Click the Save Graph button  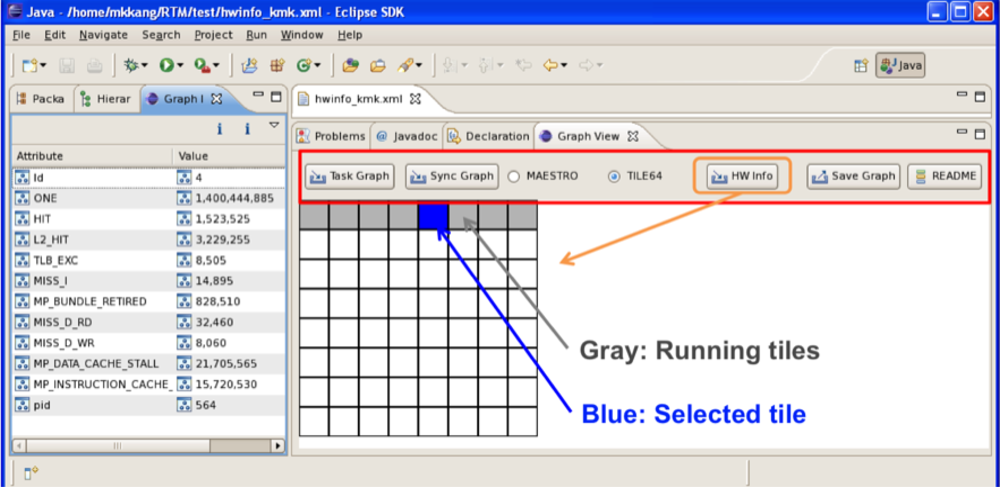click(854, 177)
